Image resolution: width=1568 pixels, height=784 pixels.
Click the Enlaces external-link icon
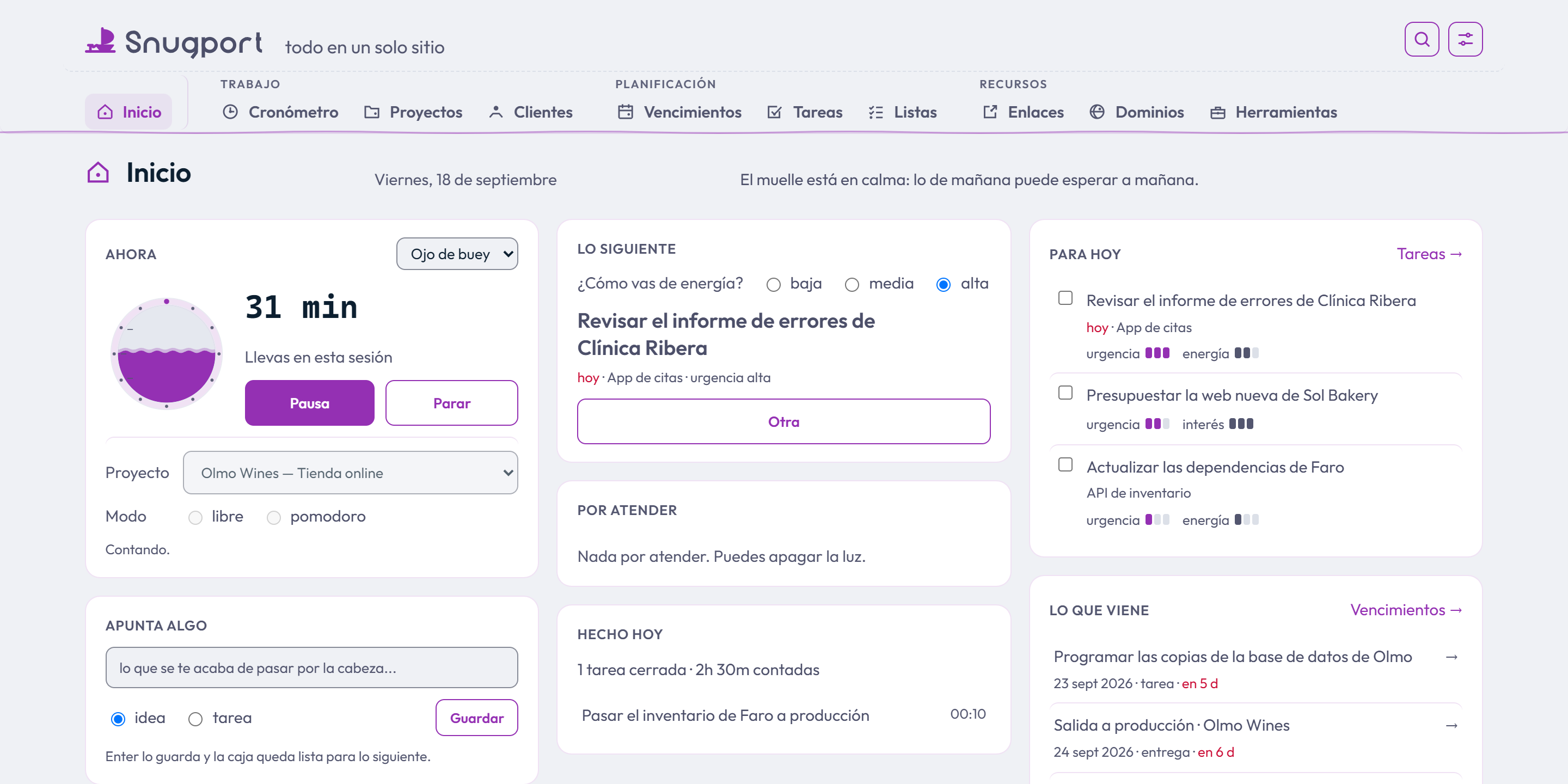990,112
